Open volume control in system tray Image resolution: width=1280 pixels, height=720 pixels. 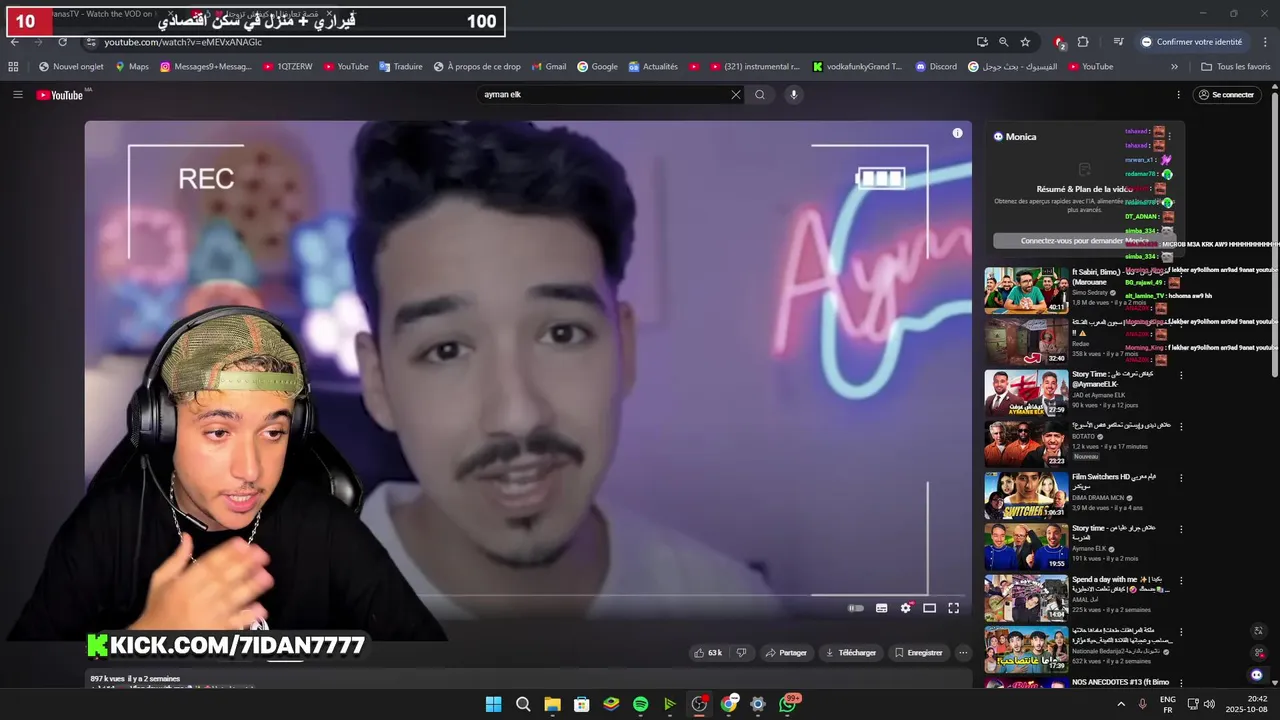(1209, 704)
